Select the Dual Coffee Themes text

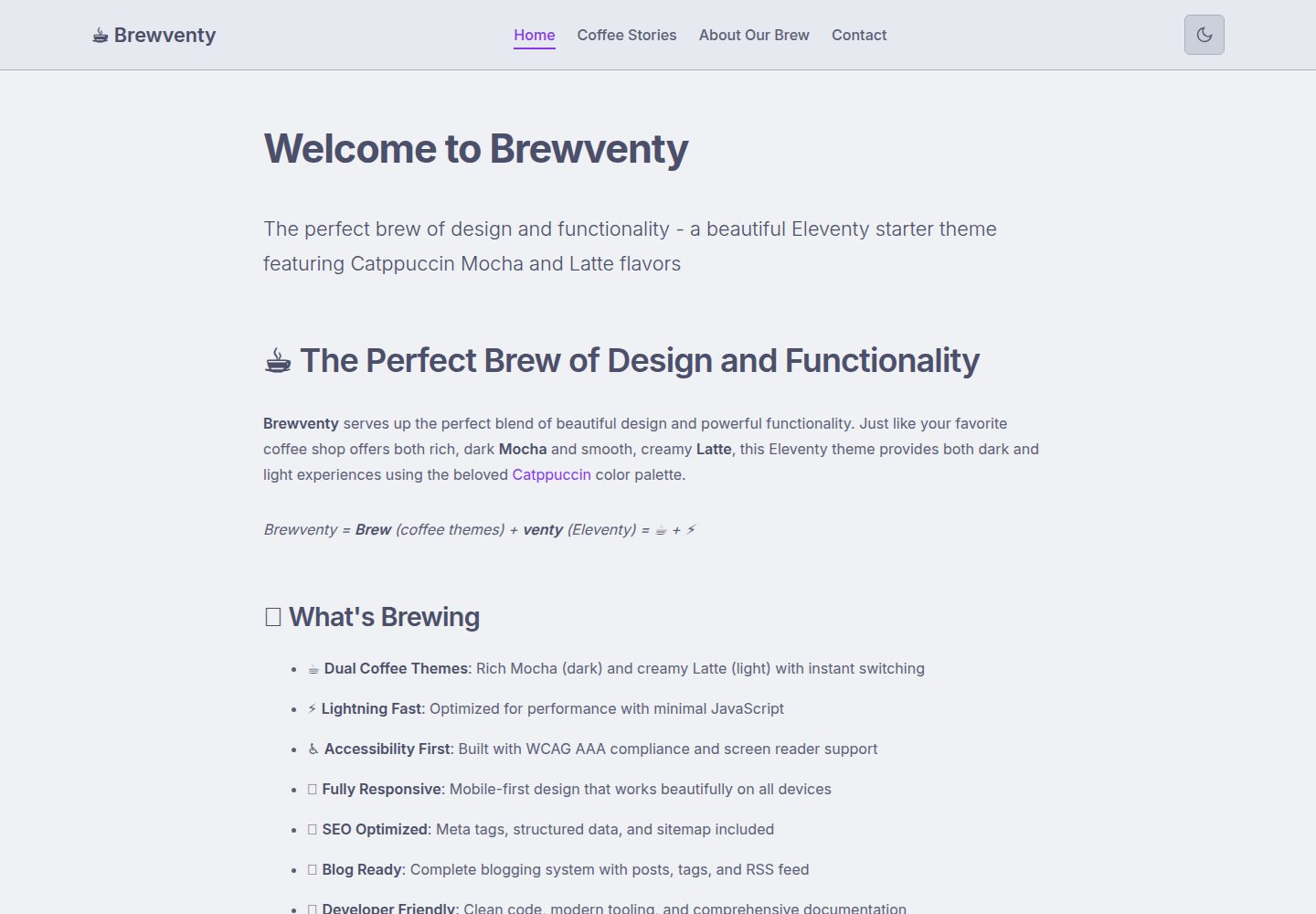tap(396, 668)
